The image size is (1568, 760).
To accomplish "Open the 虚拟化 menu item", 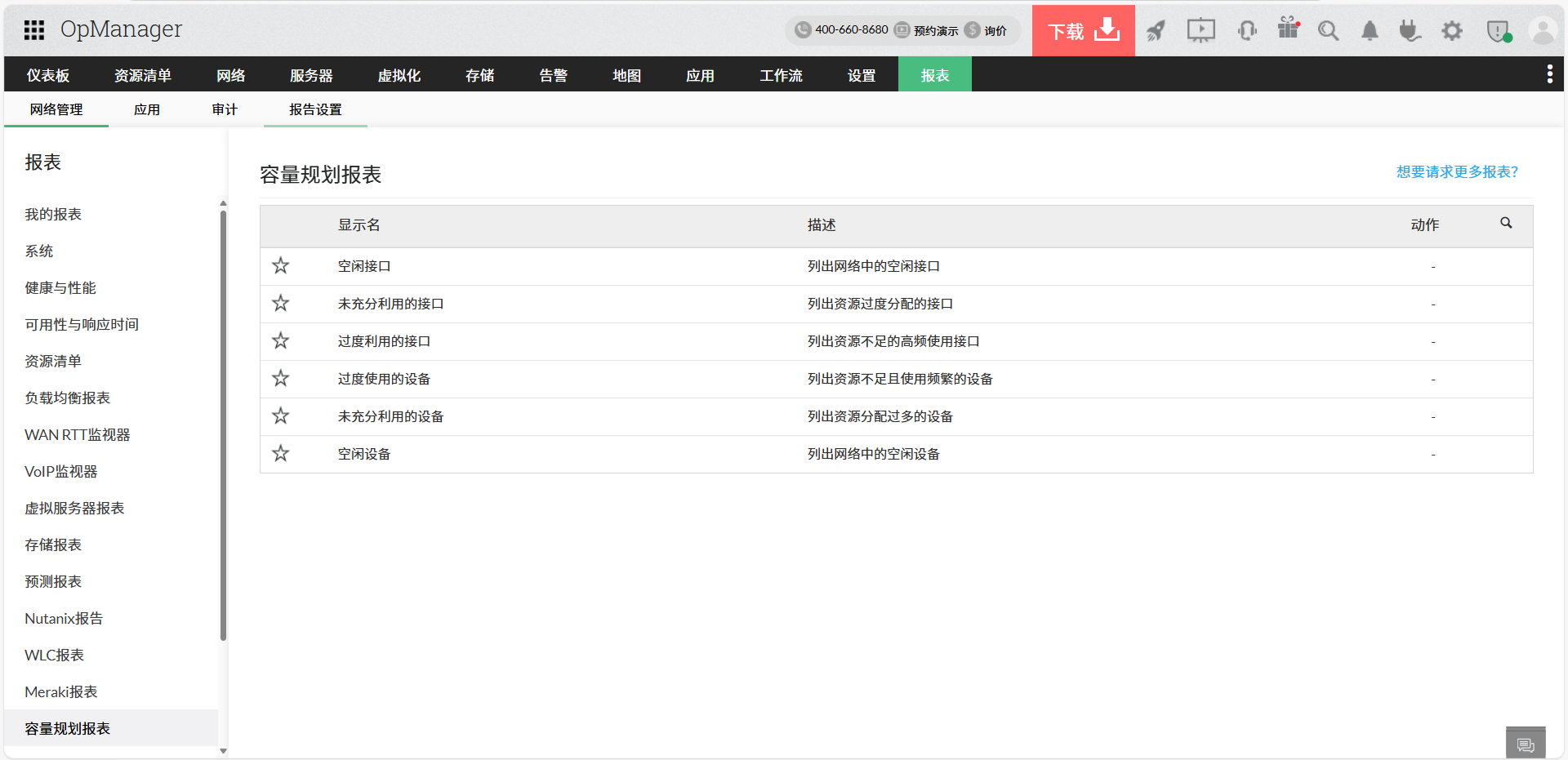I will point(399,74).
